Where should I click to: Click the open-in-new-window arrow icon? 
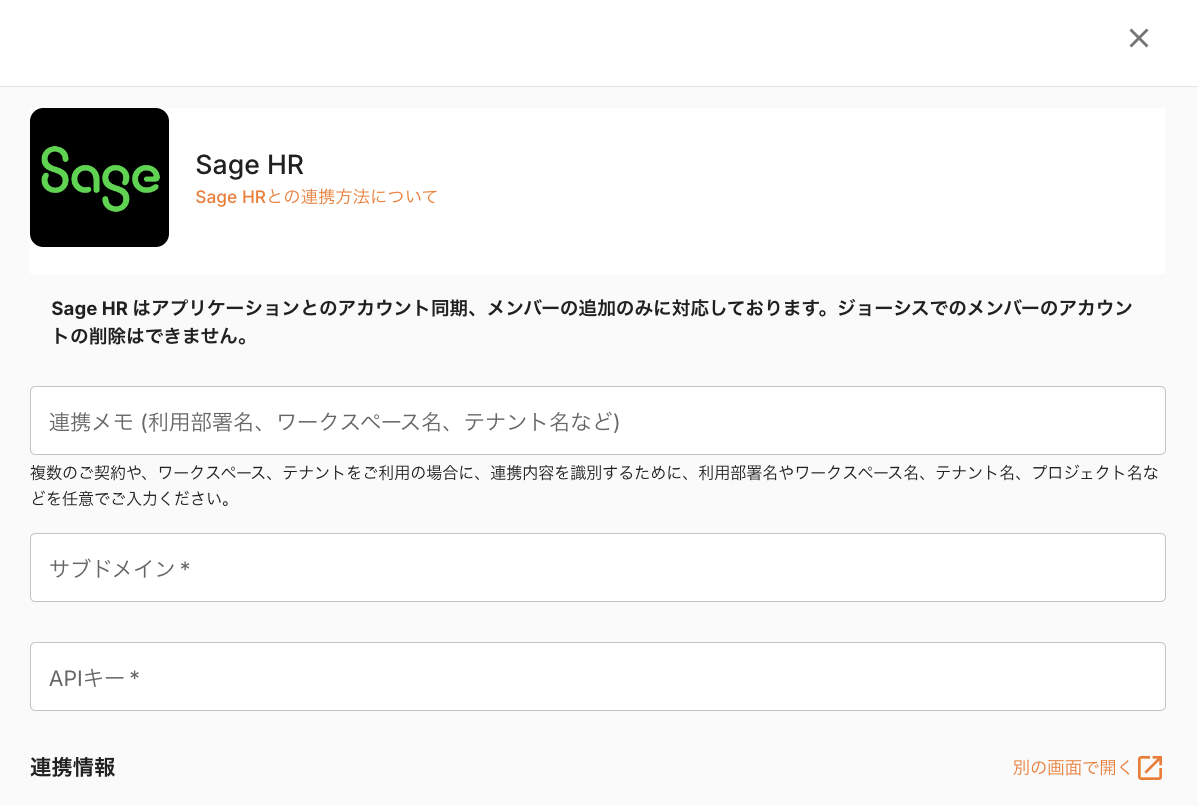(x=1150, y=768)
